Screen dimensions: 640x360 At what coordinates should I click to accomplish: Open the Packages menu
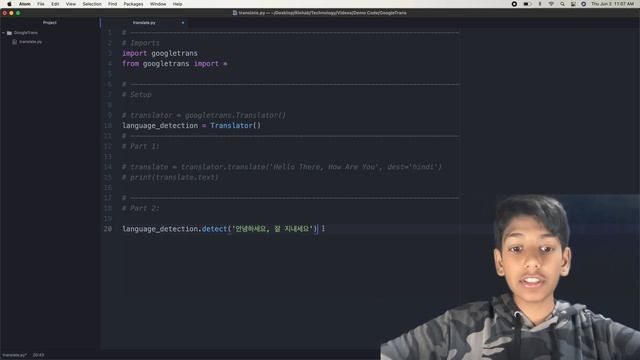133,4
